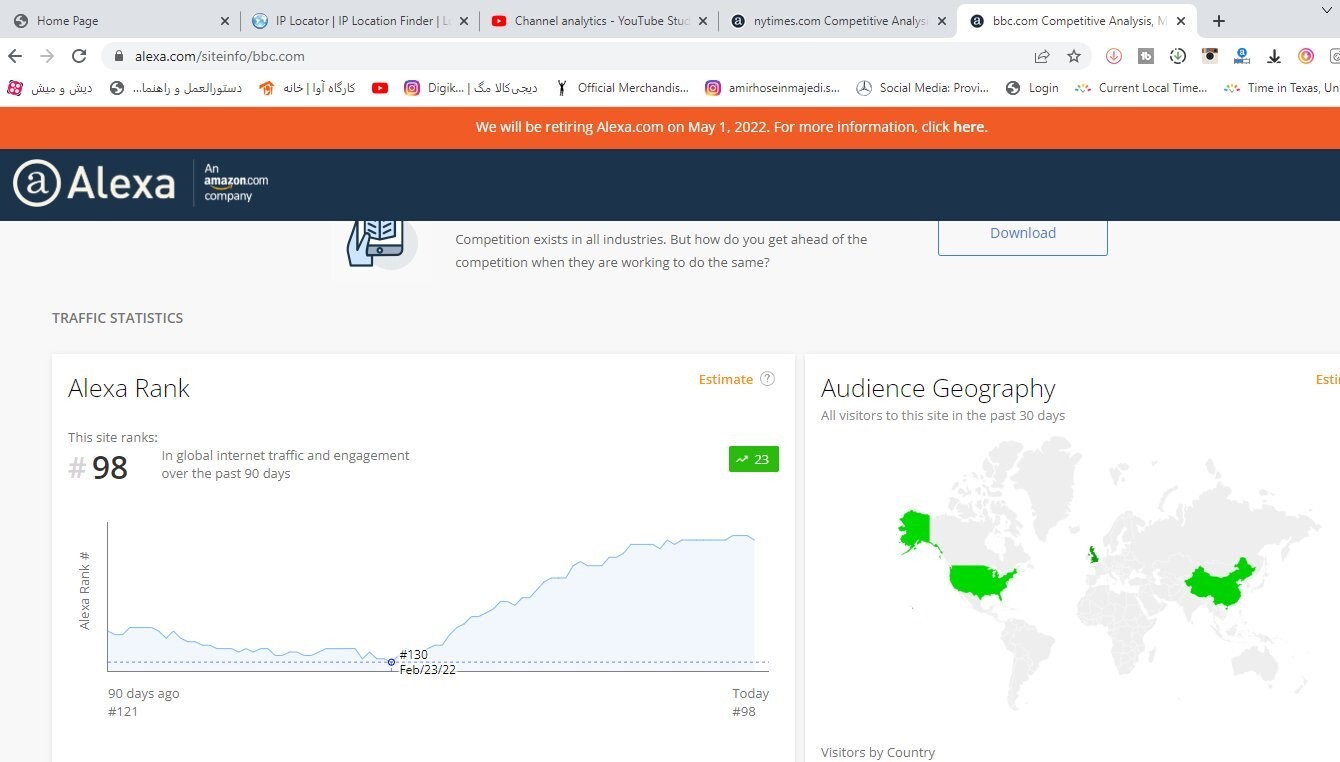The width and height of the screenshot is (1340, 762).
Task: Go forward to next page
Action: click(47, 56)
